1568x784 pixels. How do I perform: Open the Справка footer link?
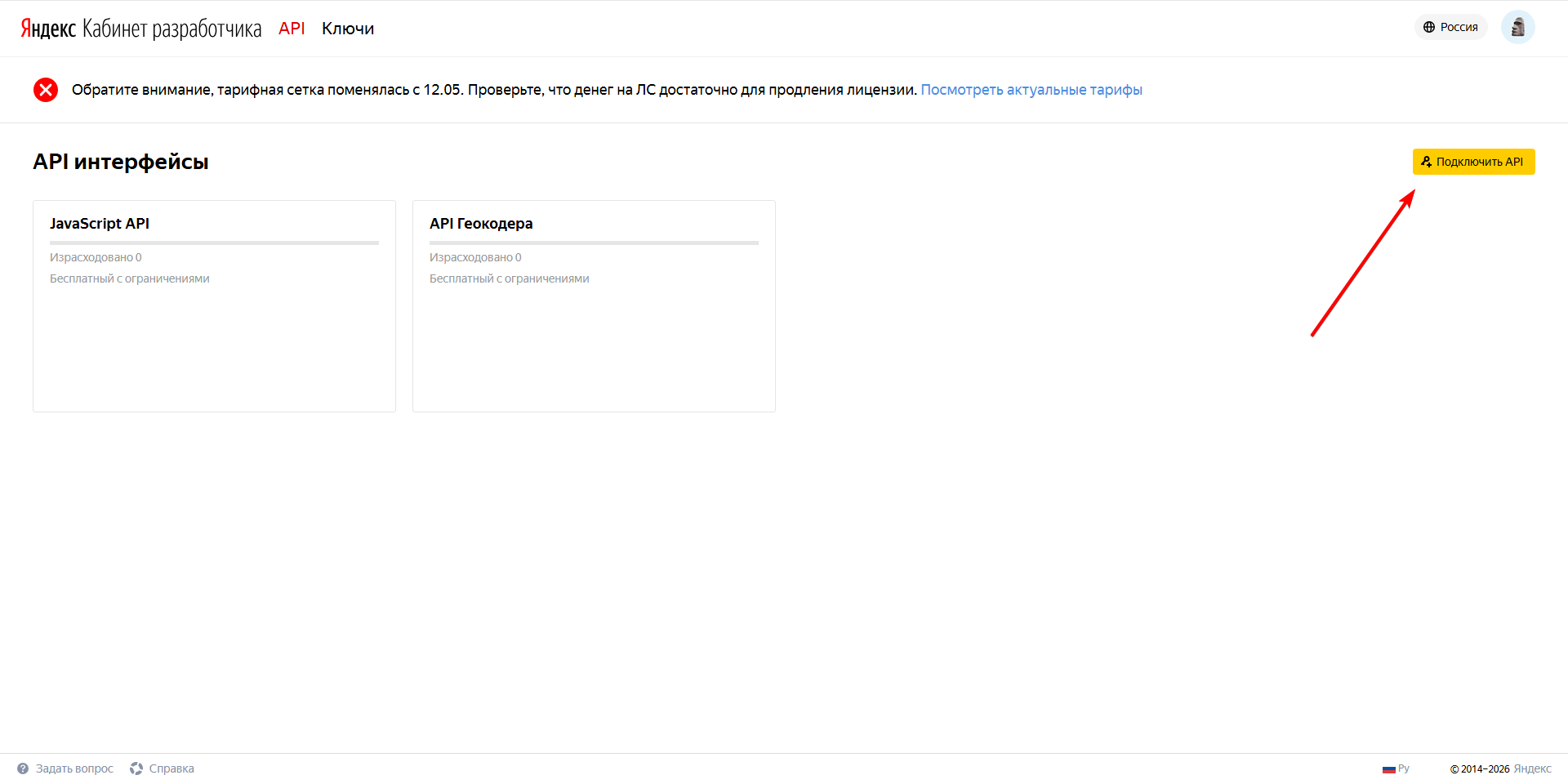(171, 768)
